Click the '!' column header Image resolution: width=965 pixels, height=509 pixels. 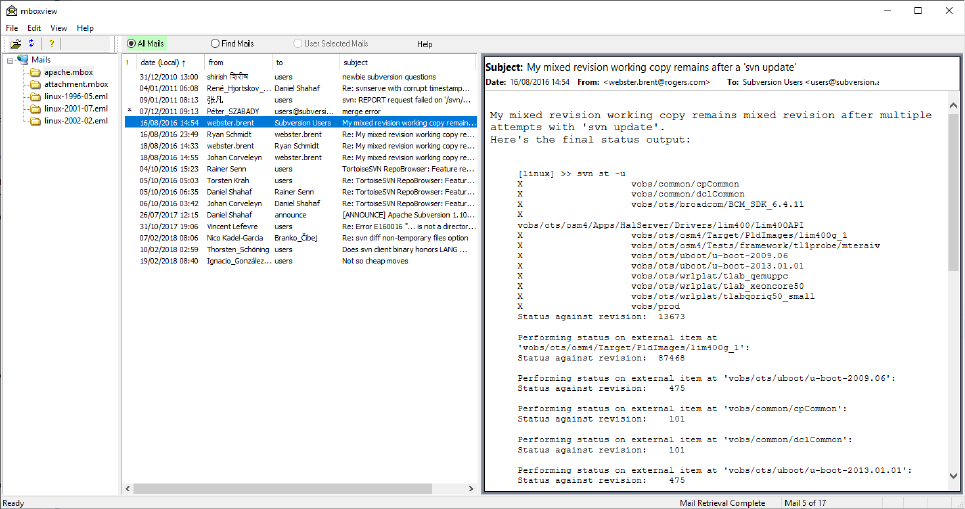(129, 62)
